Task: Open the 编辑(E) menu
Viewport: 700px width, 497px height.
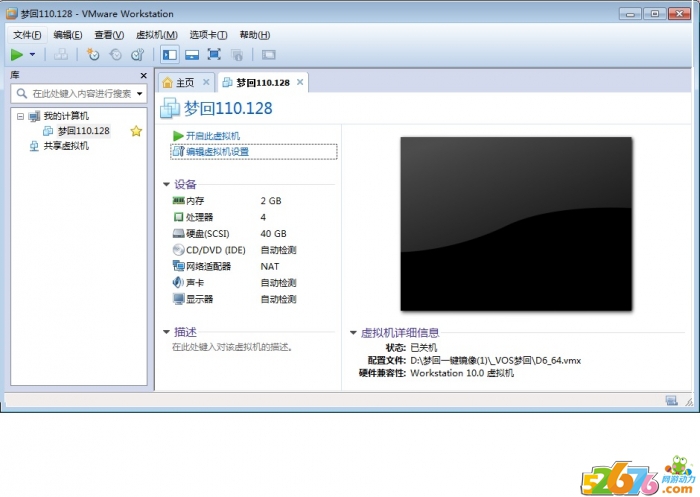Action: coord(67,35)
